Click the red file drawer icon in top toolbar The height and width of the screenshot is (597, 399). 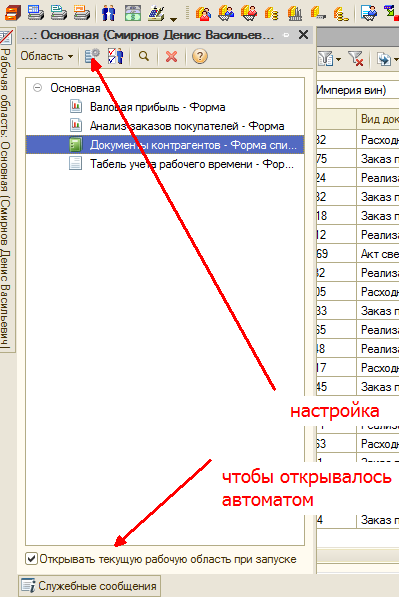tap(12, 12)
